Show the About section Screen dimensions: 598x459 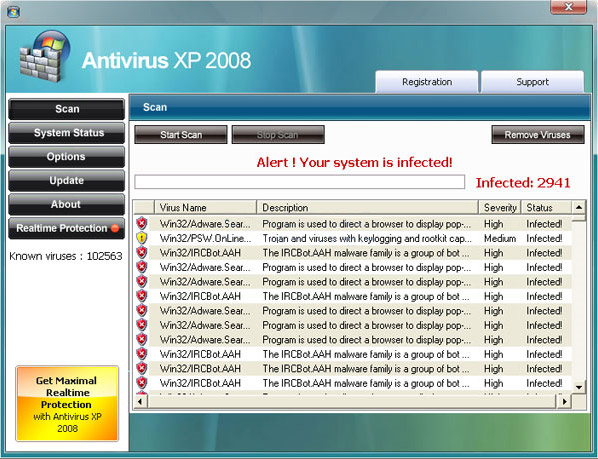67,204
